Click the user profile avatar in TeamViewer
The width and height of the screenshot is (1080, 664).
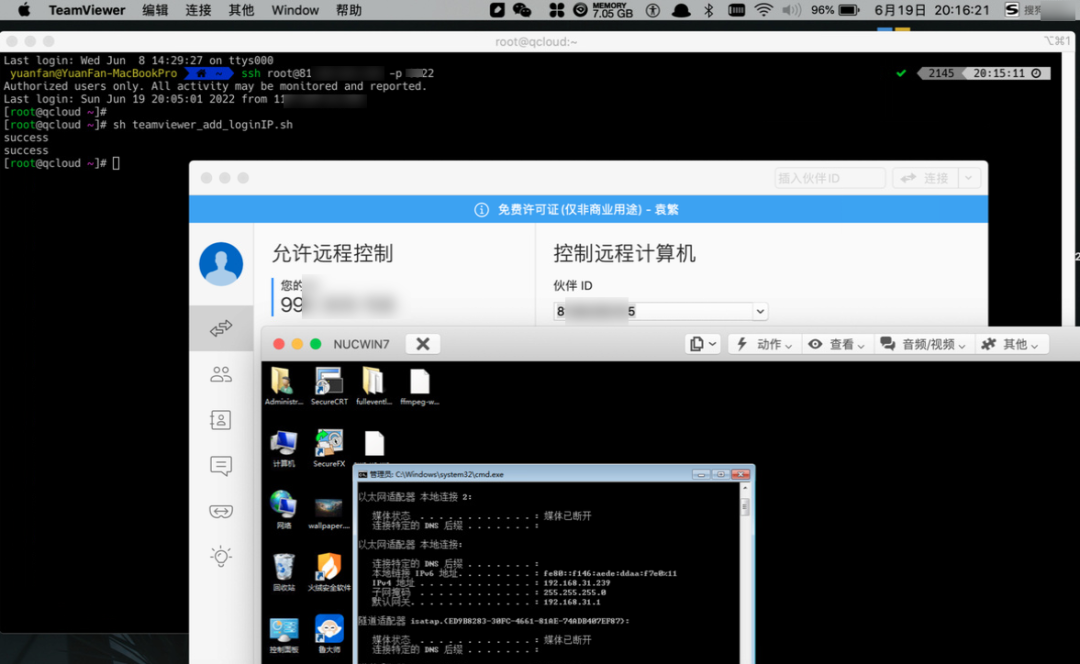click(221, 263)
